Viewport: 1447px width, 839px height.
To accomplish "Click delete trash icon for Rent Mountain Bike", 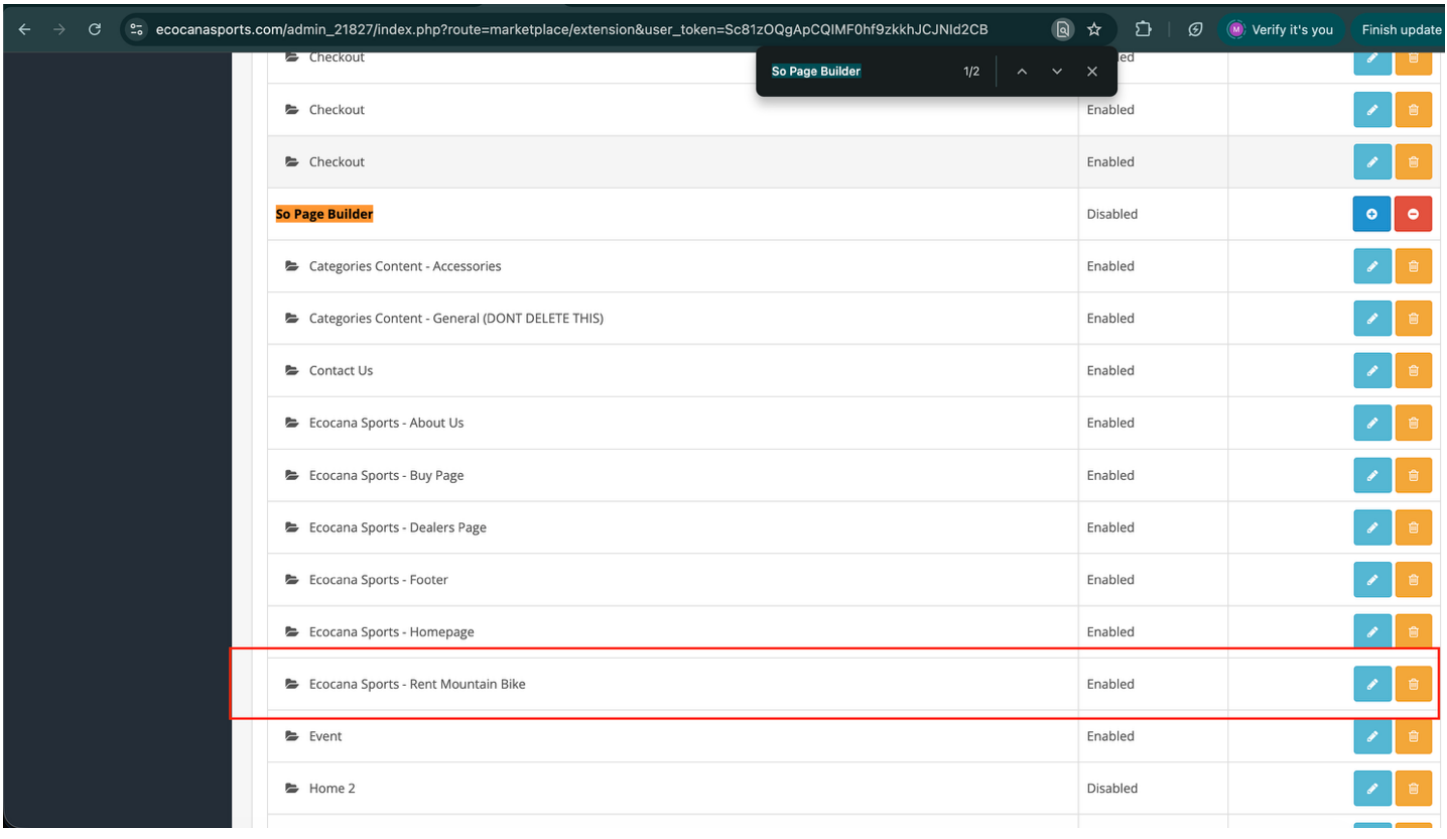I will (x=1413, y=684).
